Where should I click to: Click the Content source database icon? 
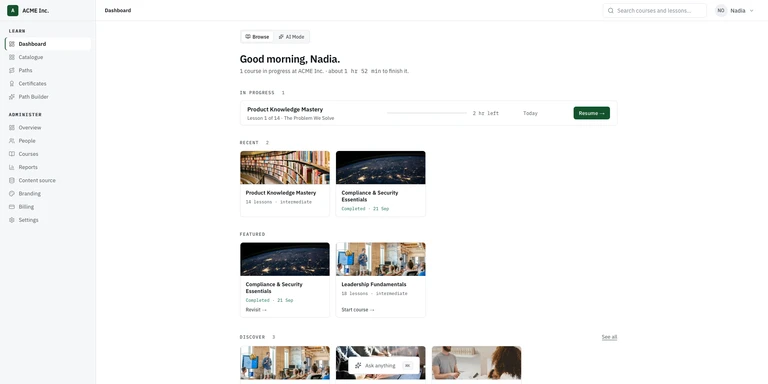tap(12, 181)
